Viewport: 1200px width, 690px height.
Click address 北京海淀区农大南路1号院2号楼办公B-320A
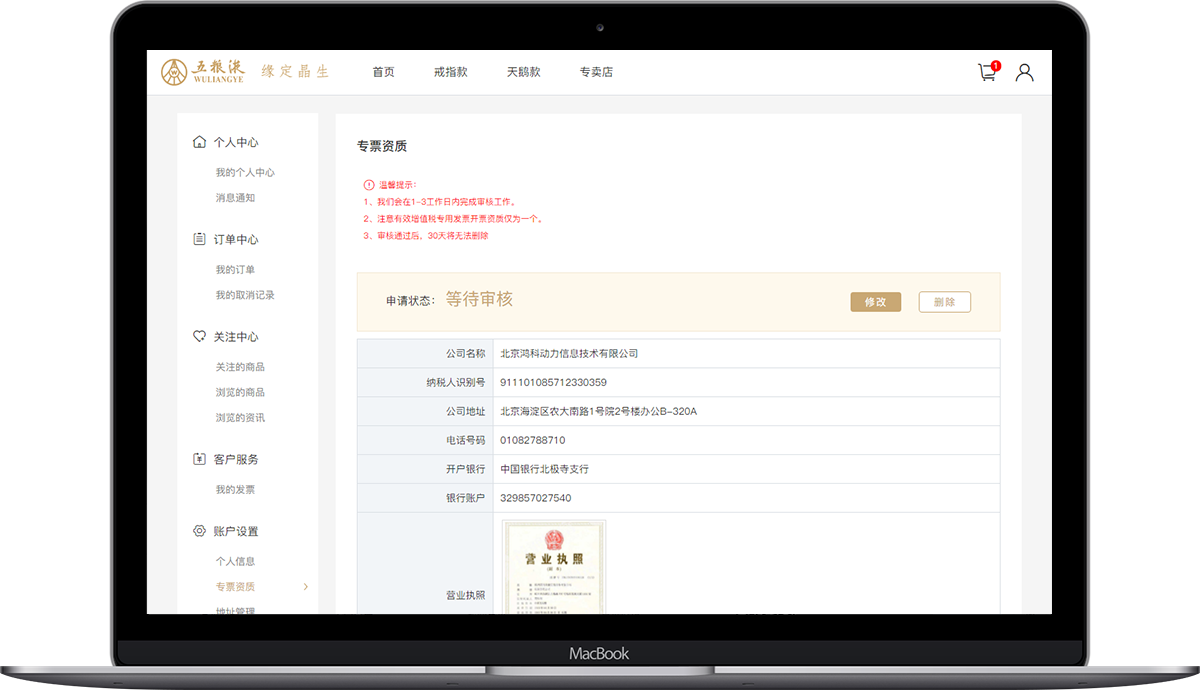point(598,411)
